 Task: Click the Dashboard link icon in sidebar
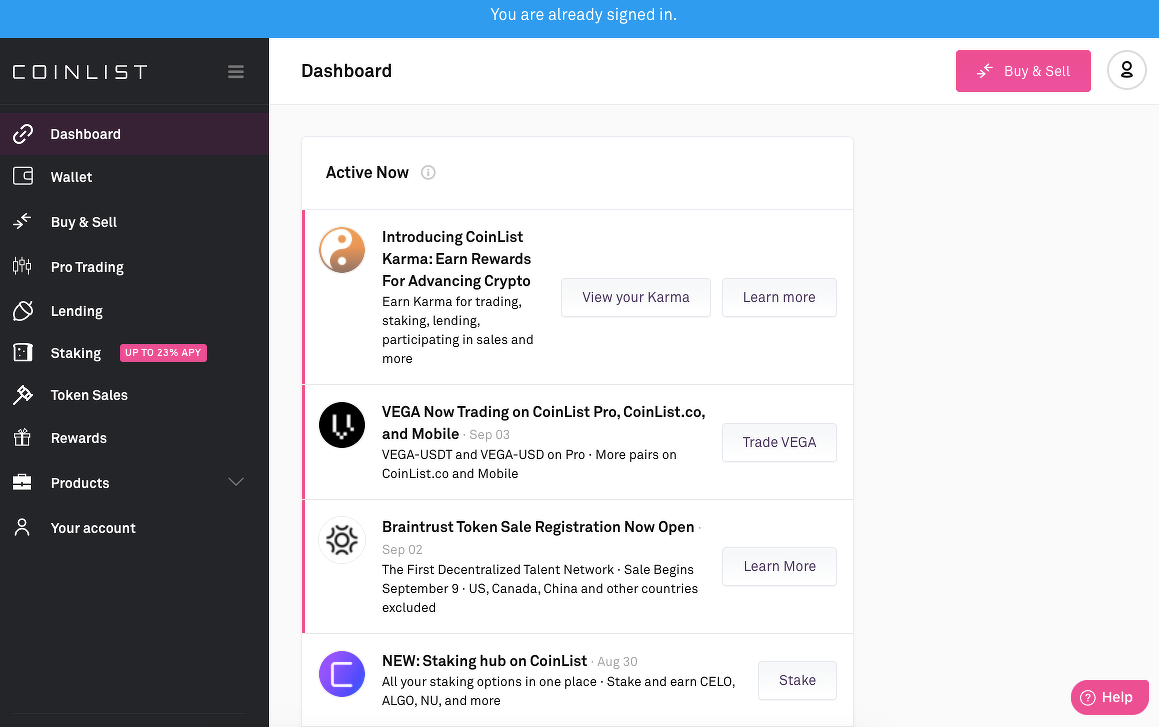23,134
